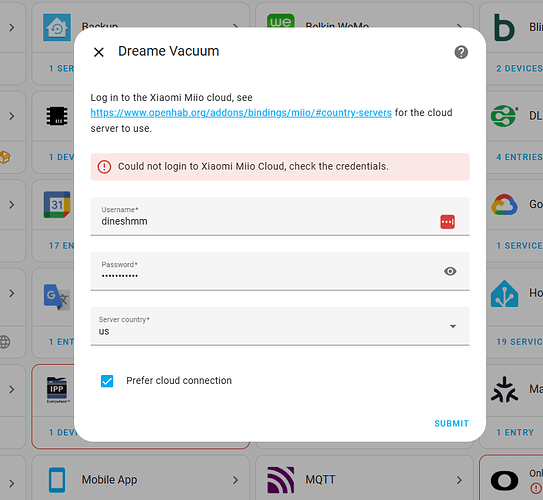Open the MQTT integration icon

pyautogui.click(x=281, y=480)
